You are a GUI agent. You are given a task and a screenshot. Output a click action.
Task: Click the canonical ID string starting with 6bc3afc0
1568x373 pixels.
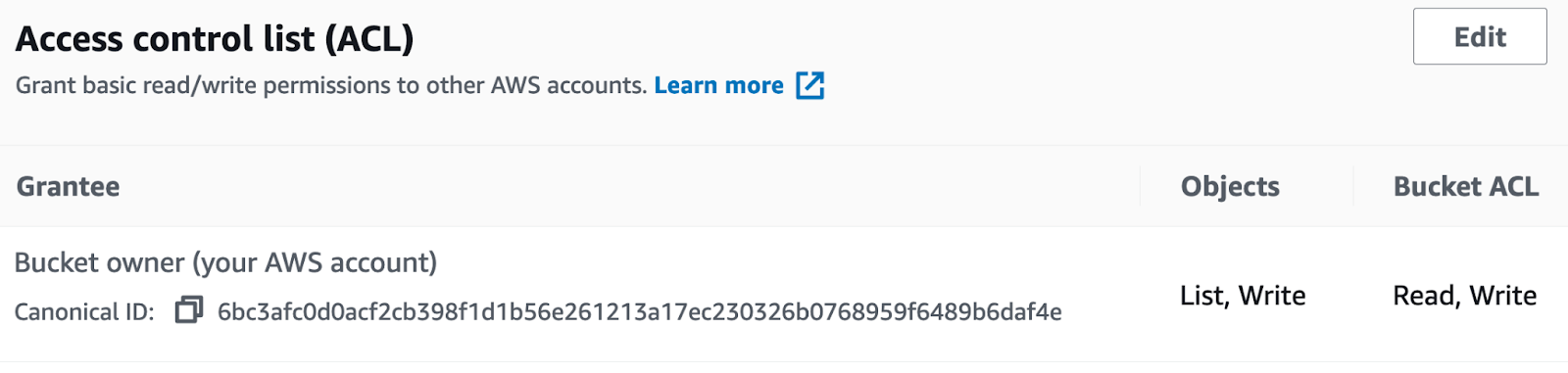click(x=640, y=311)
